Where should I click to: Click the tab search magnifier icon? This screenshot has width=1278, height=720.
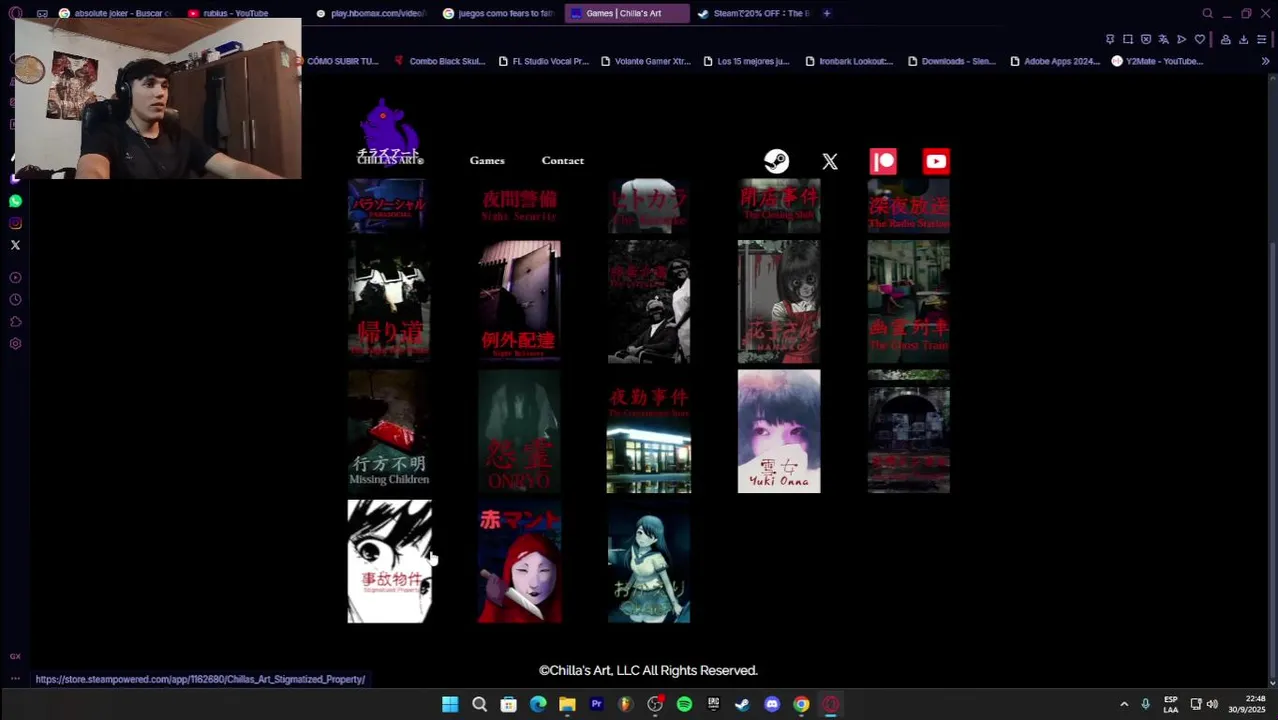click(1207, 13)
